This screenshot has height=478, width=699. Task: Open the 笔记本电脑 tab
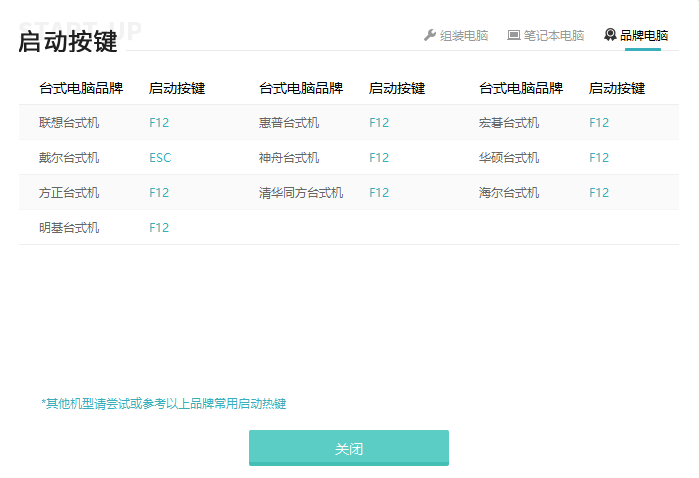pos(553,35)
